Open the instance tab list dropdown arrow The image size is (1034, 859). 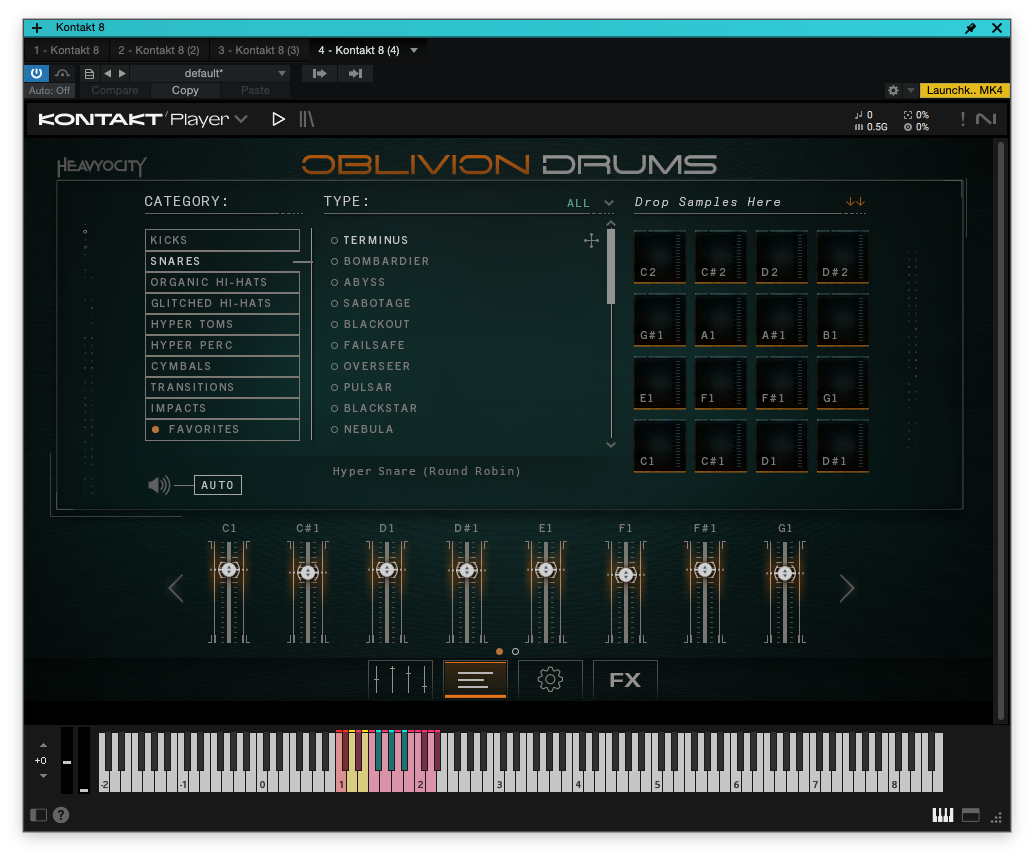coord(414,50)
